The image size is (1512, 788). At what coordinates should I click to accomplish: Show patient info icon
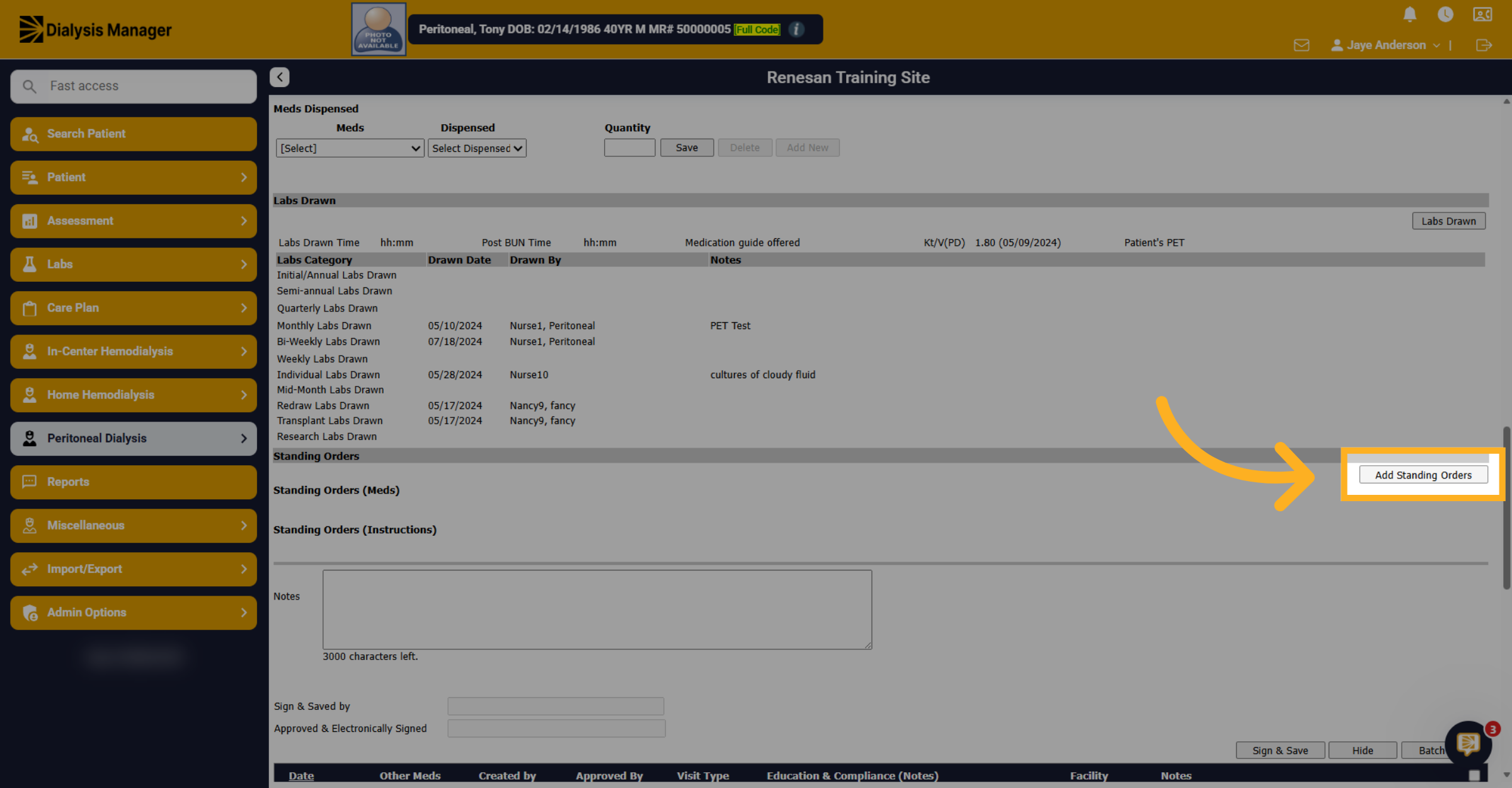point(796,29)
